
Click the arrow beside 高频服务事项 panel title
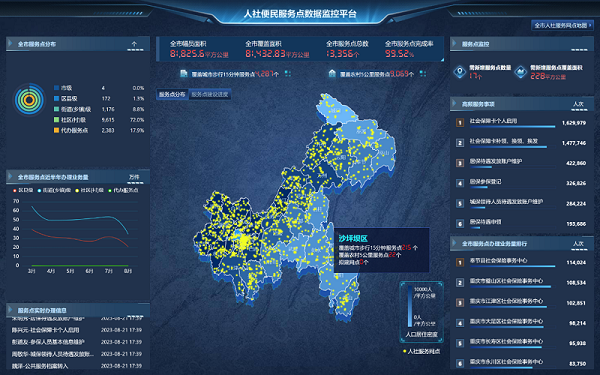click(x=454, y=103)
